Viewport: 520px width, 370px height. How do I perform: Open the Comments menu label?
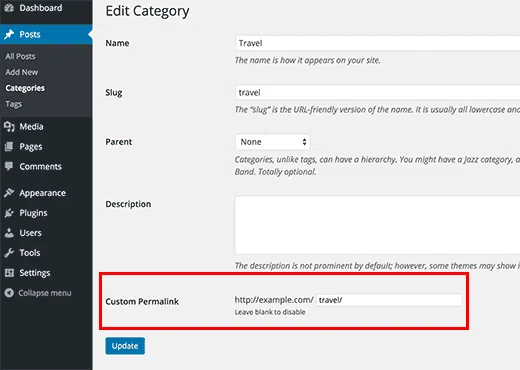click(x=40, y=166)
